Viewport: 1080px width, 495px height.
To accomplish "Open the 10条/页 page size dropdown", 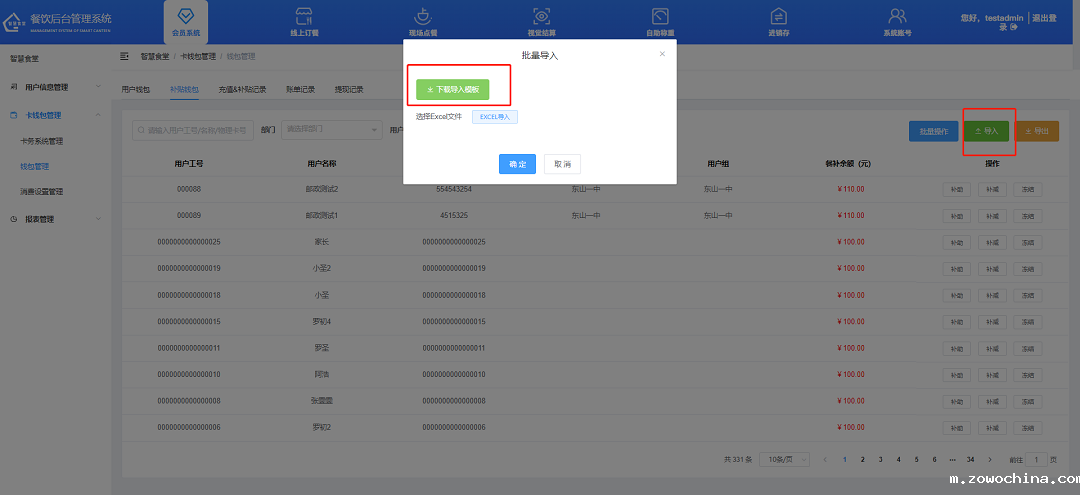I will (784, 459).
